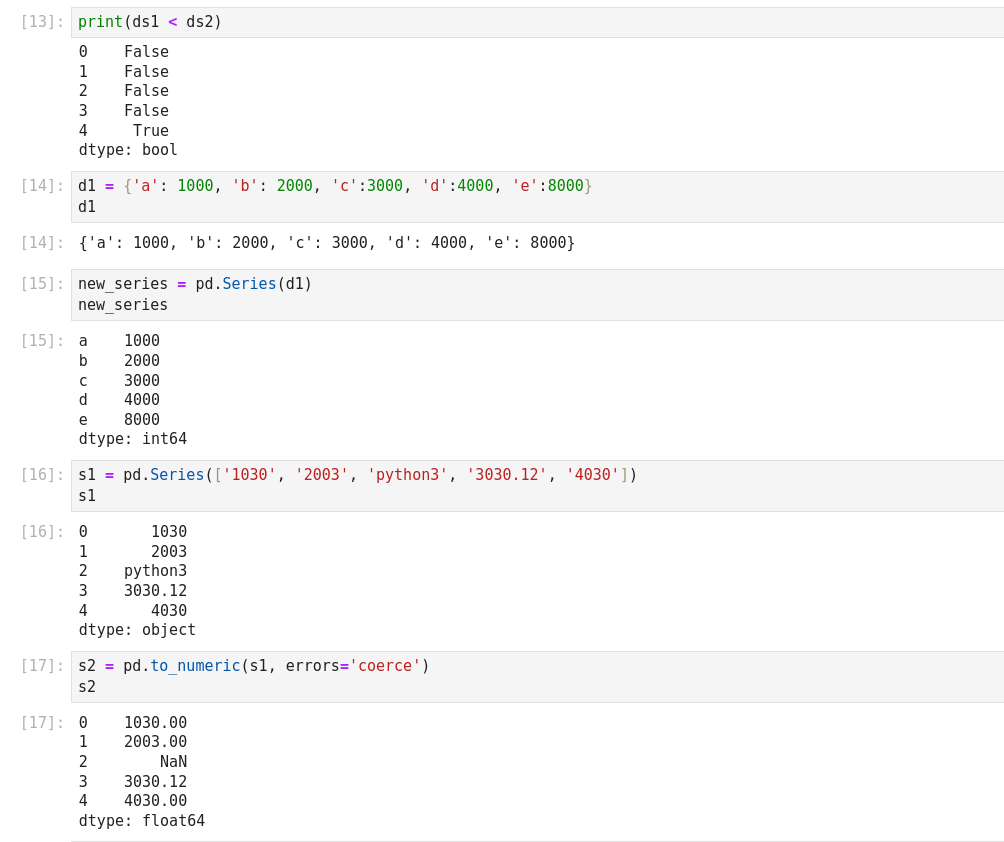Click the 'dtype: bool' output text
The image size is (1004, 842).
(128, 150)
